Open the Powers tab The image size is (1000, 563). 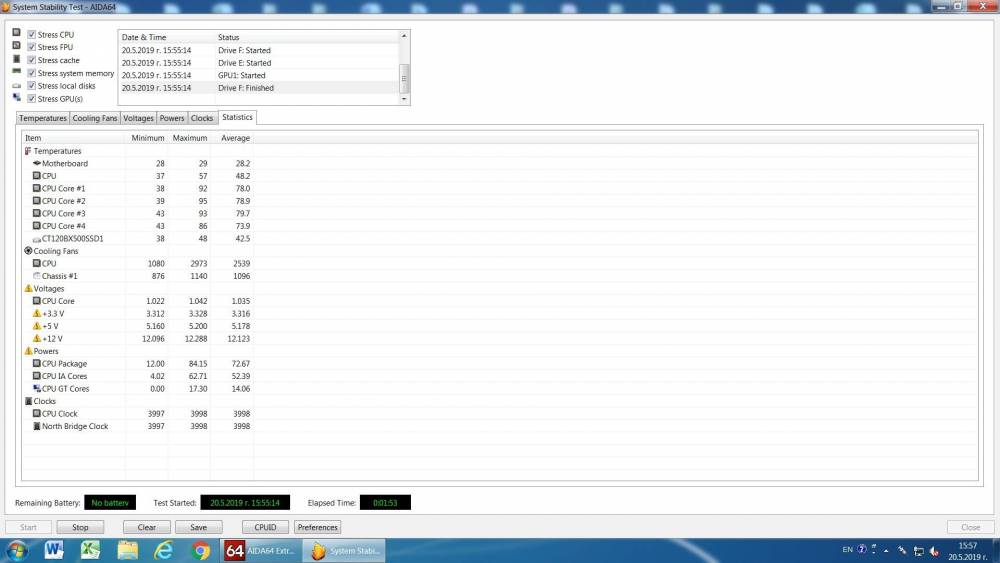coord(172,118)
